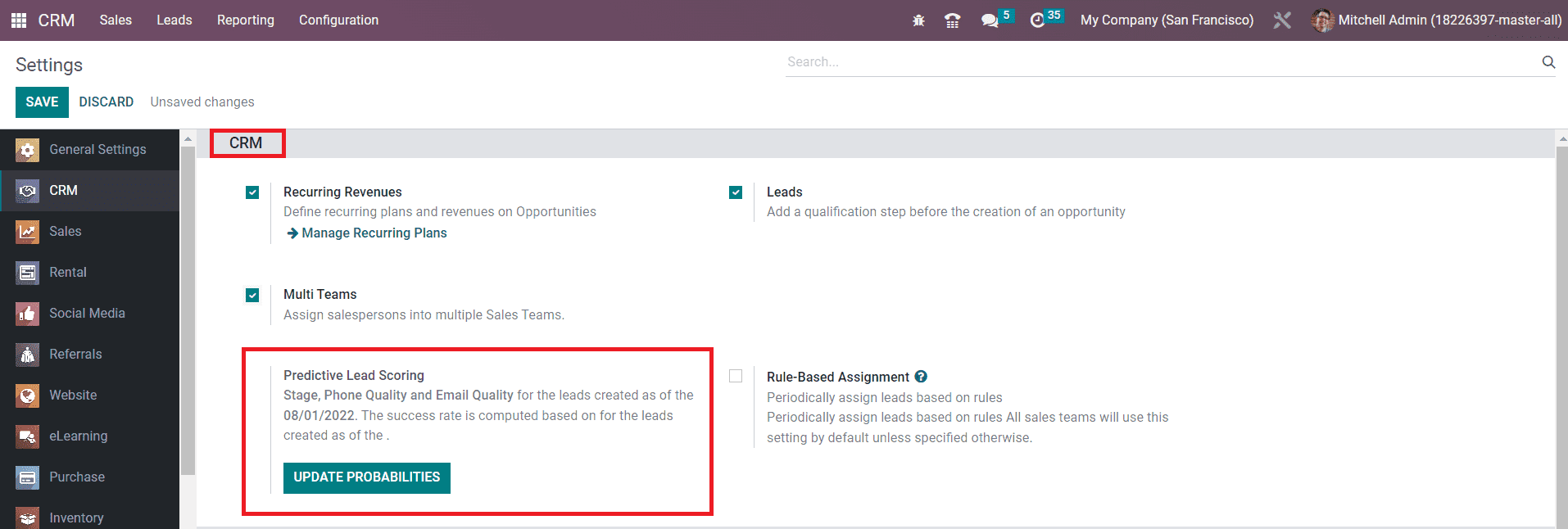Open the VoIP phone icon
This screenshot has height=529, width=1568.
pos(952,20)
